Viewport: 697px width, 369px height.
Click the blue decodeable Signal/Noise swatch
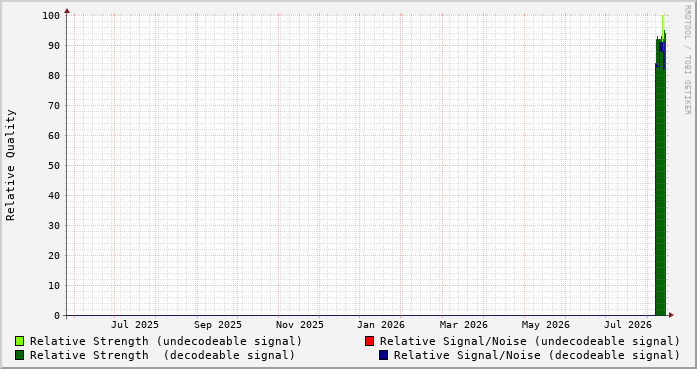(x=384, y=355)
